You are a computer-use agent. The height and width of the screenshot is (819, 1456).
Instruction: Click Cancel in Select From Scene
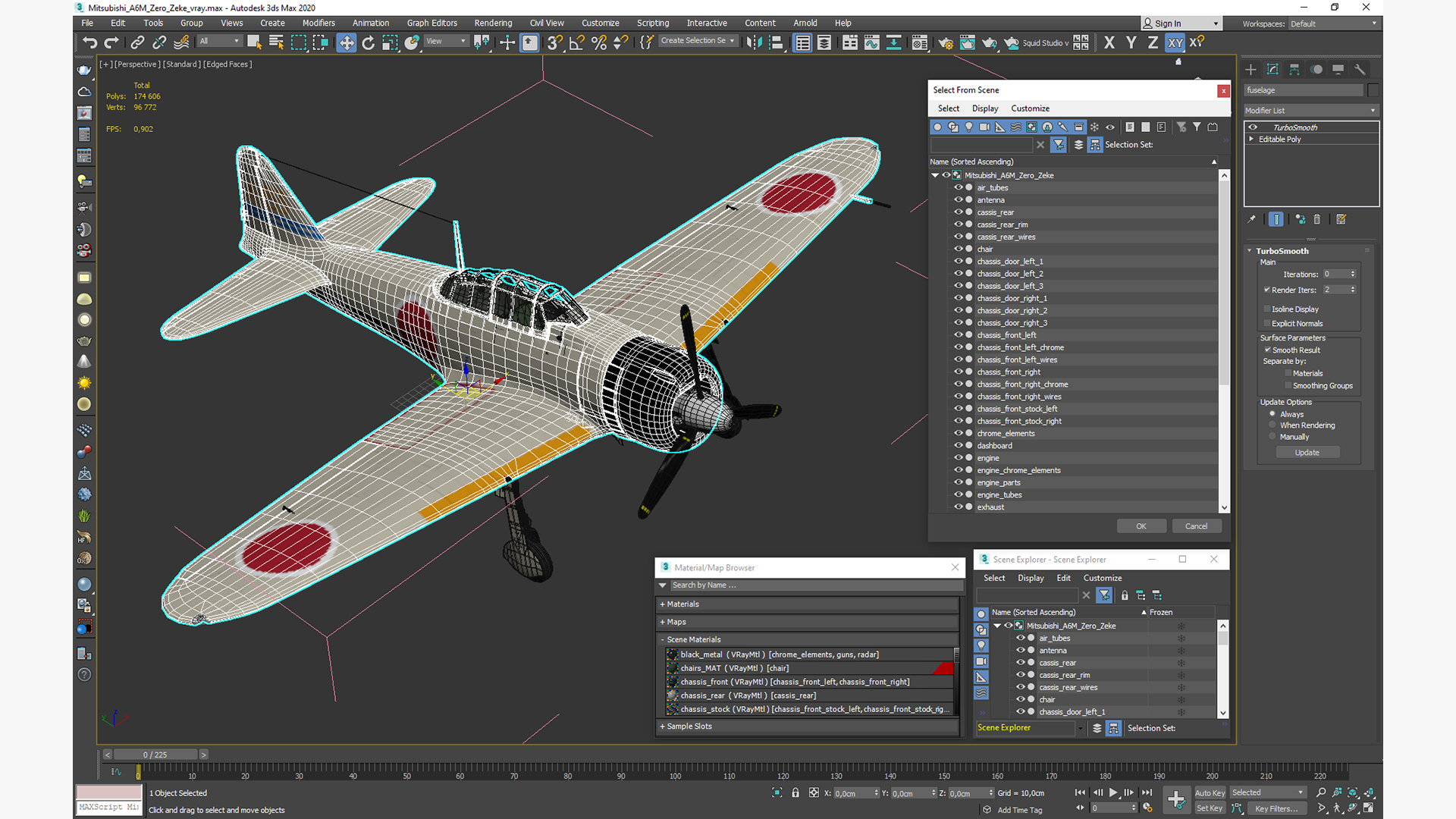point(1196,526)
